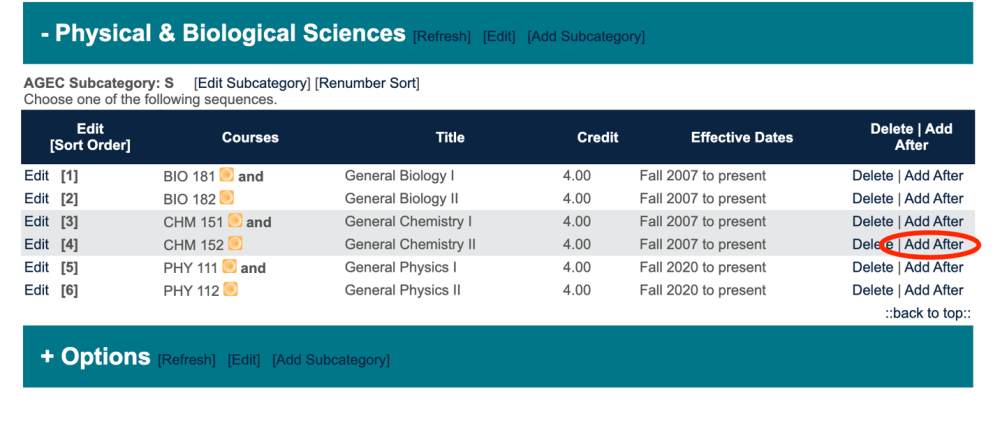This screenshot has width=1000, height=421.
Task: Jump back to top of page
Action: click(928, 313)
